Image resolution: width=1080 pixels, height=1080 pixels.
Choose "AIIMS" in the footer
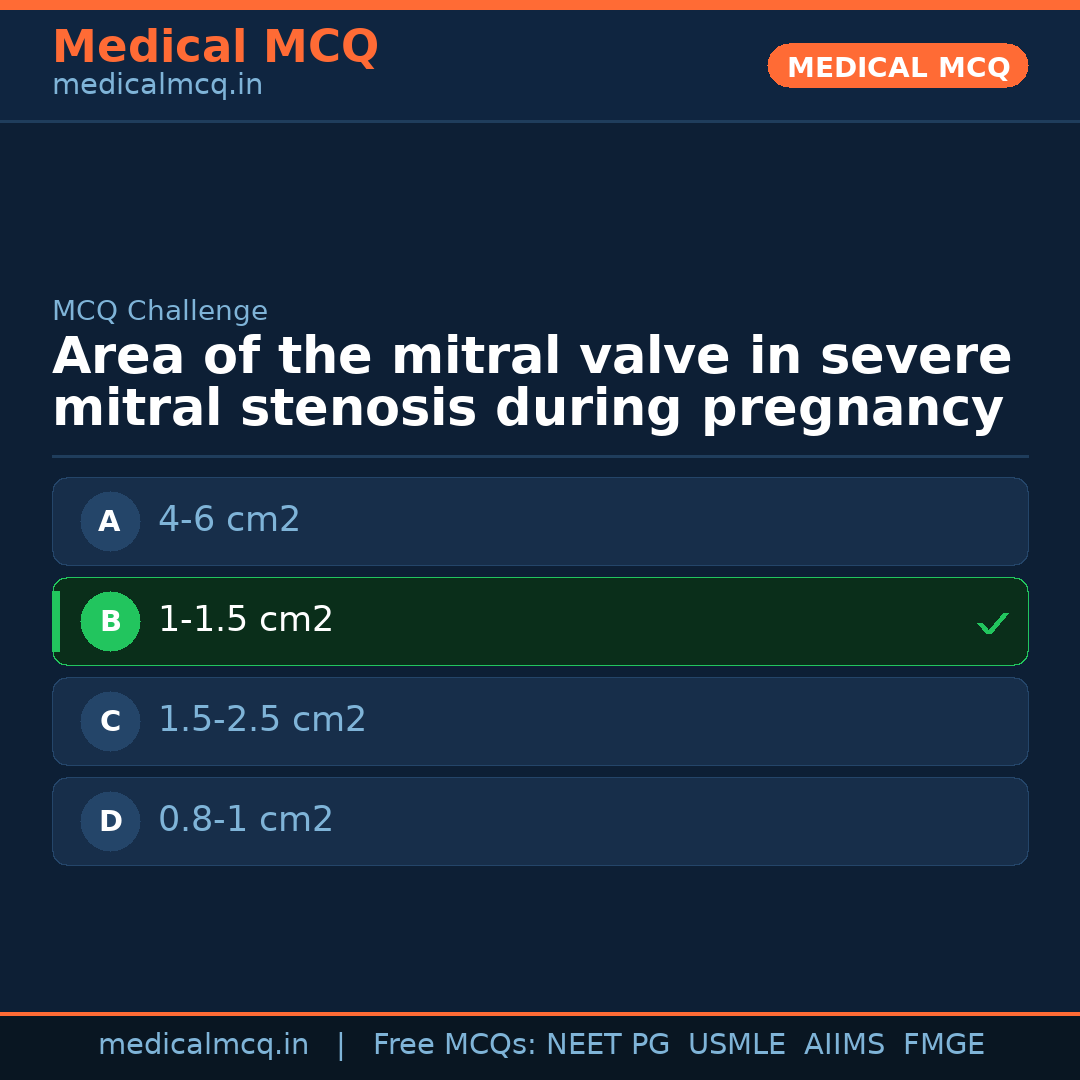(844, 1045)
